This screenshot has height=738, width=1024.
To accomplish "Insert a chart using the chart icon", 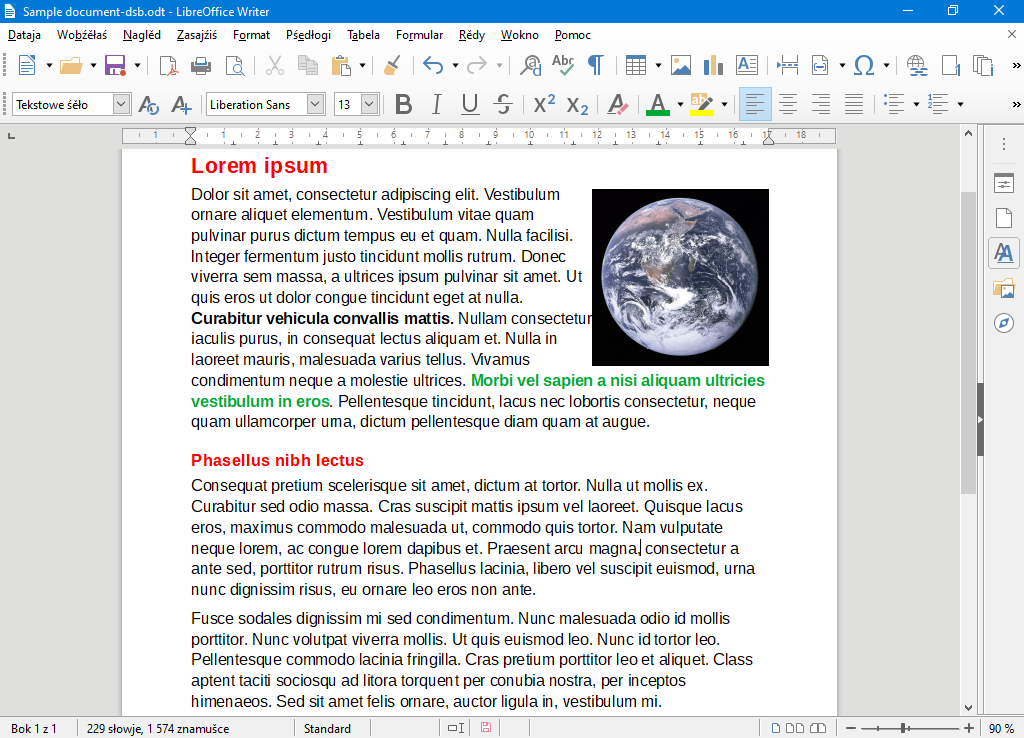I will click(713, 66).
